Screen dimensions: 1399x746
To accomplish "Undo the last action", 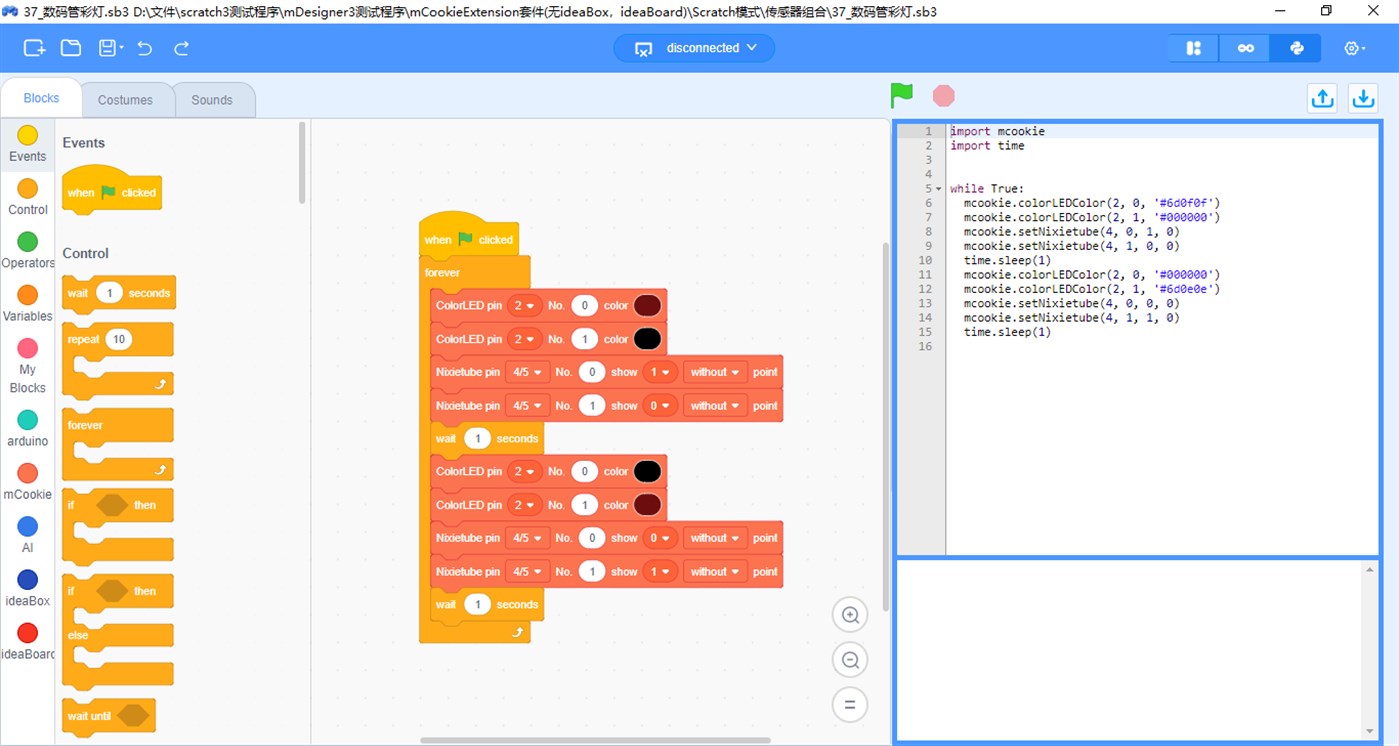I will point(144,47).
